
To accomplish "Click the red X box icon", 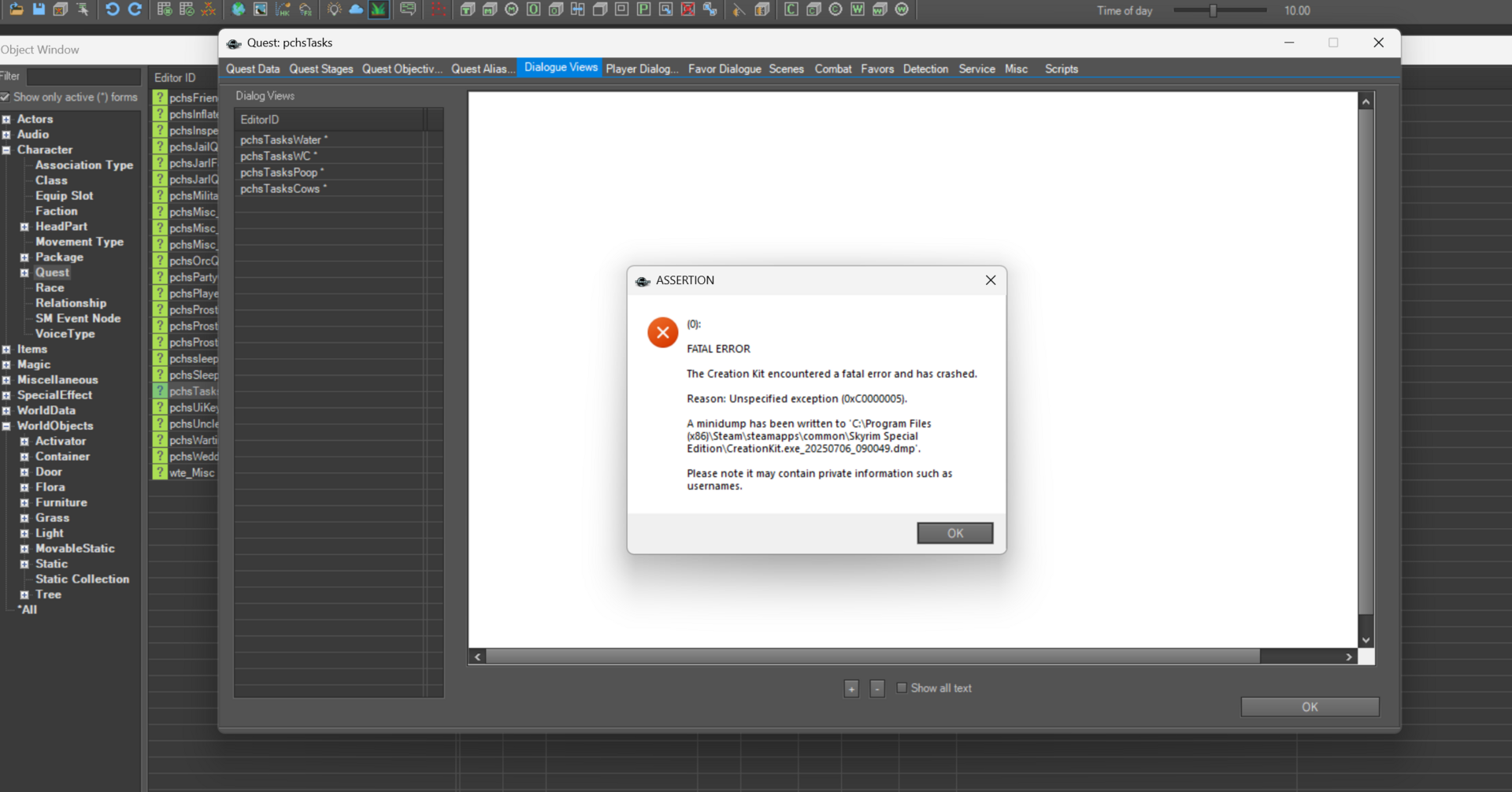I will [688, 9].
